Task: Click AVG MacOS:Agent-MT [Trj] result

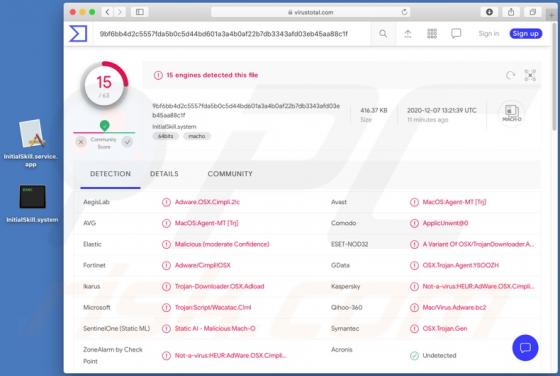Action: point(206,223)
